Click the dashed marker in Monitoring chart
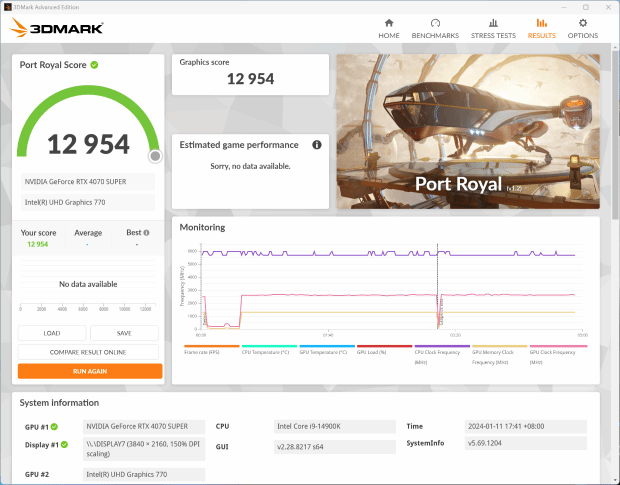The width and height of the screenshot is (620, 485). coord(437,286)
